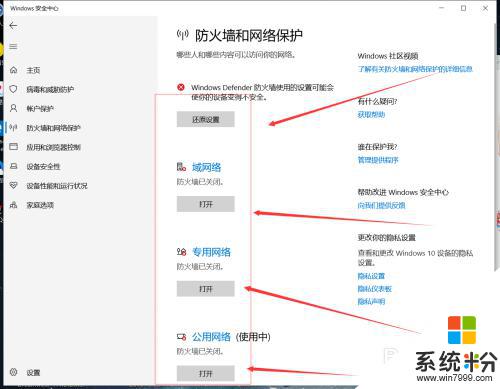The image size is (500, 389).
Task: Click the 隐私设置 link
Action: tap(371, 276)
